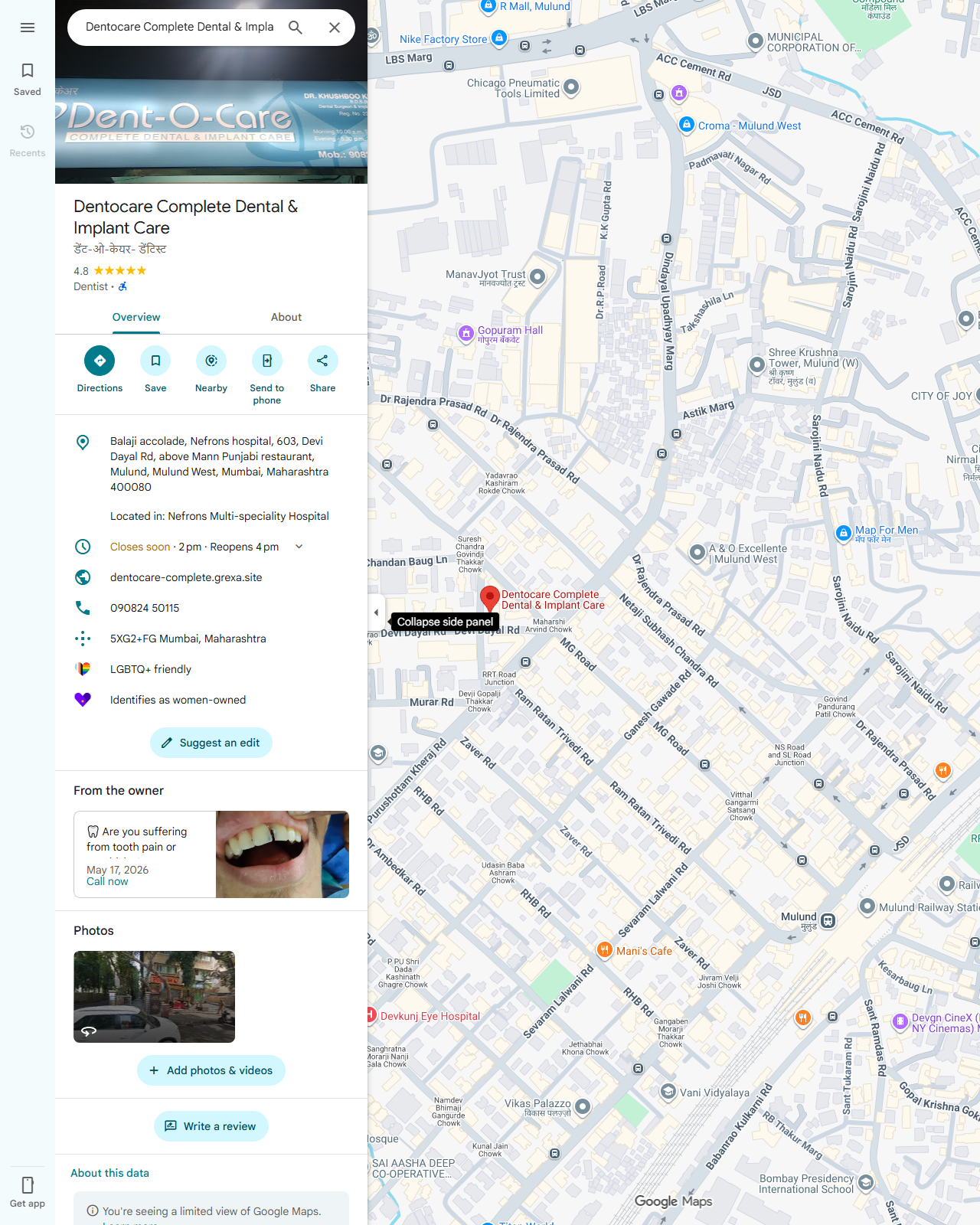Select Devgn CineX cinema marker
The width and height of the screenshot is (980, 1225).
(900, 1021)
